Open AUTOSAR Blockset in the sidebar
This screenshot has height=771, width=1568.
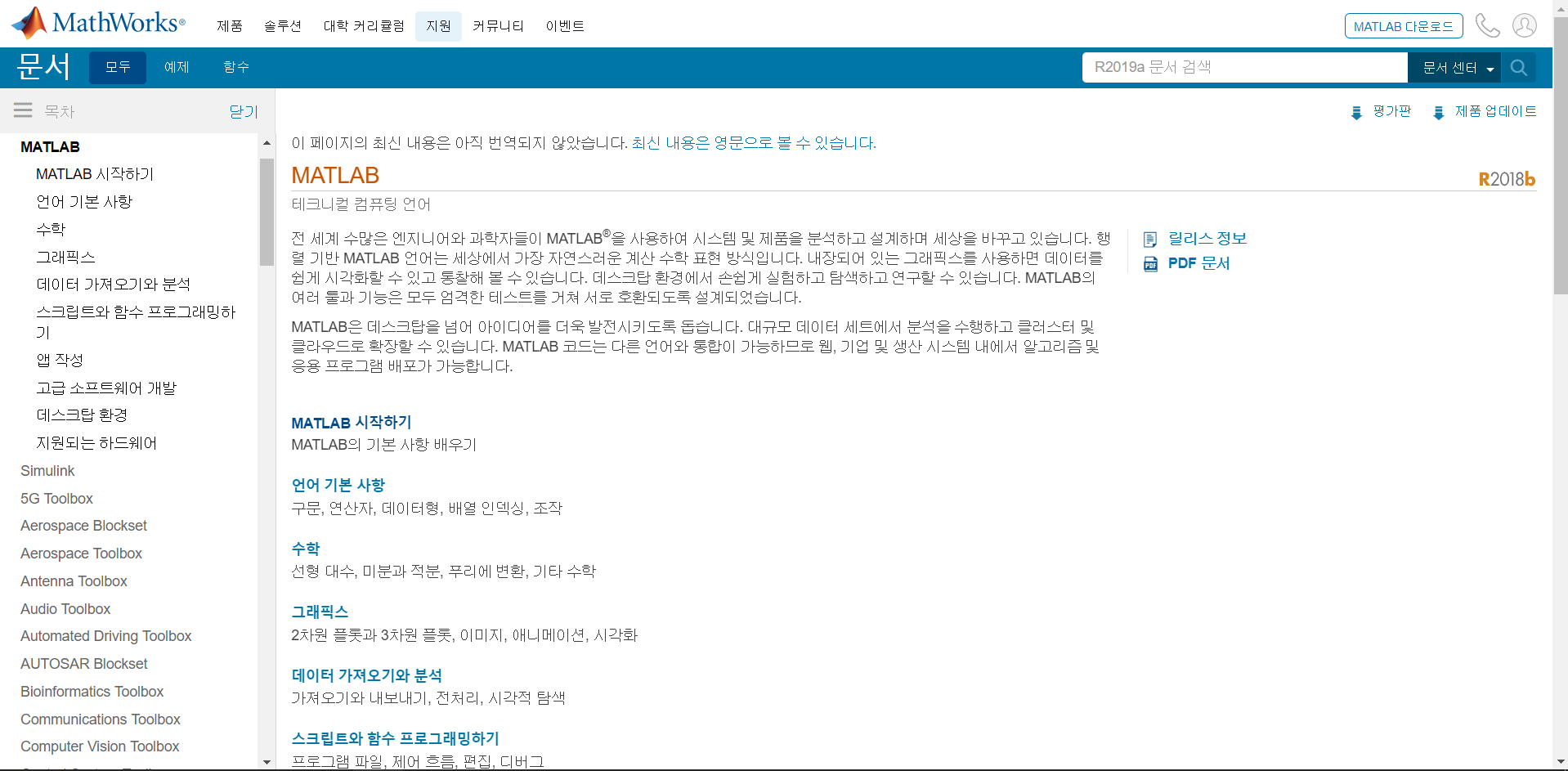[x=84, y=664]
